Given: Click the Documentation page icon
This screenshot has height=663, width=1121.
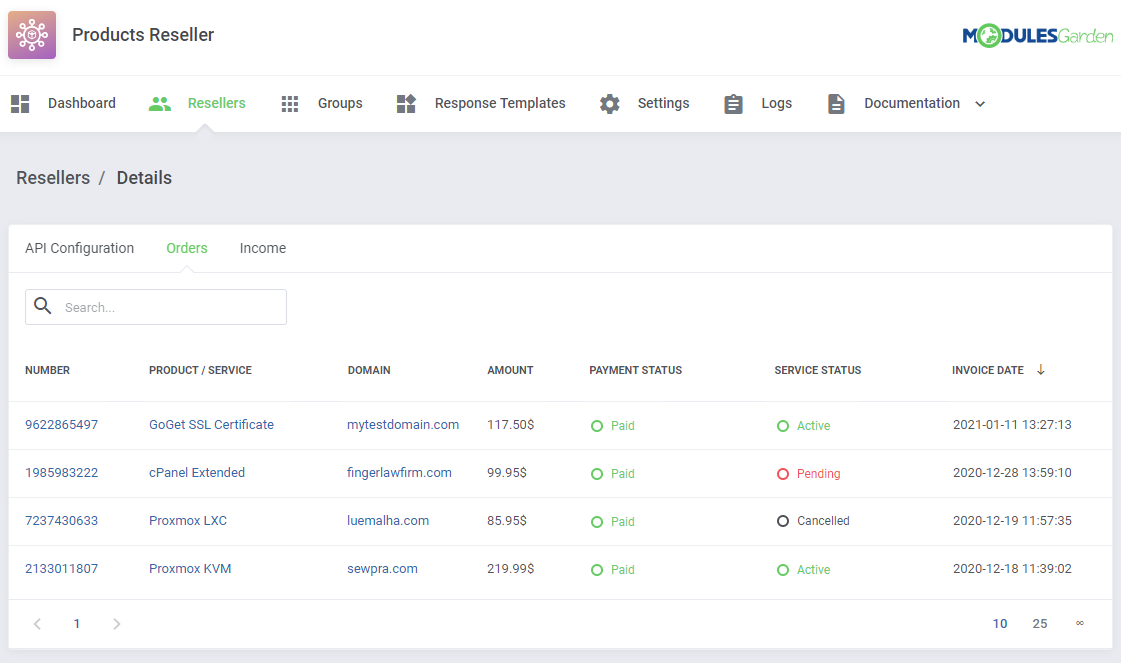Looking at the screenshot, I should point(836,104).
